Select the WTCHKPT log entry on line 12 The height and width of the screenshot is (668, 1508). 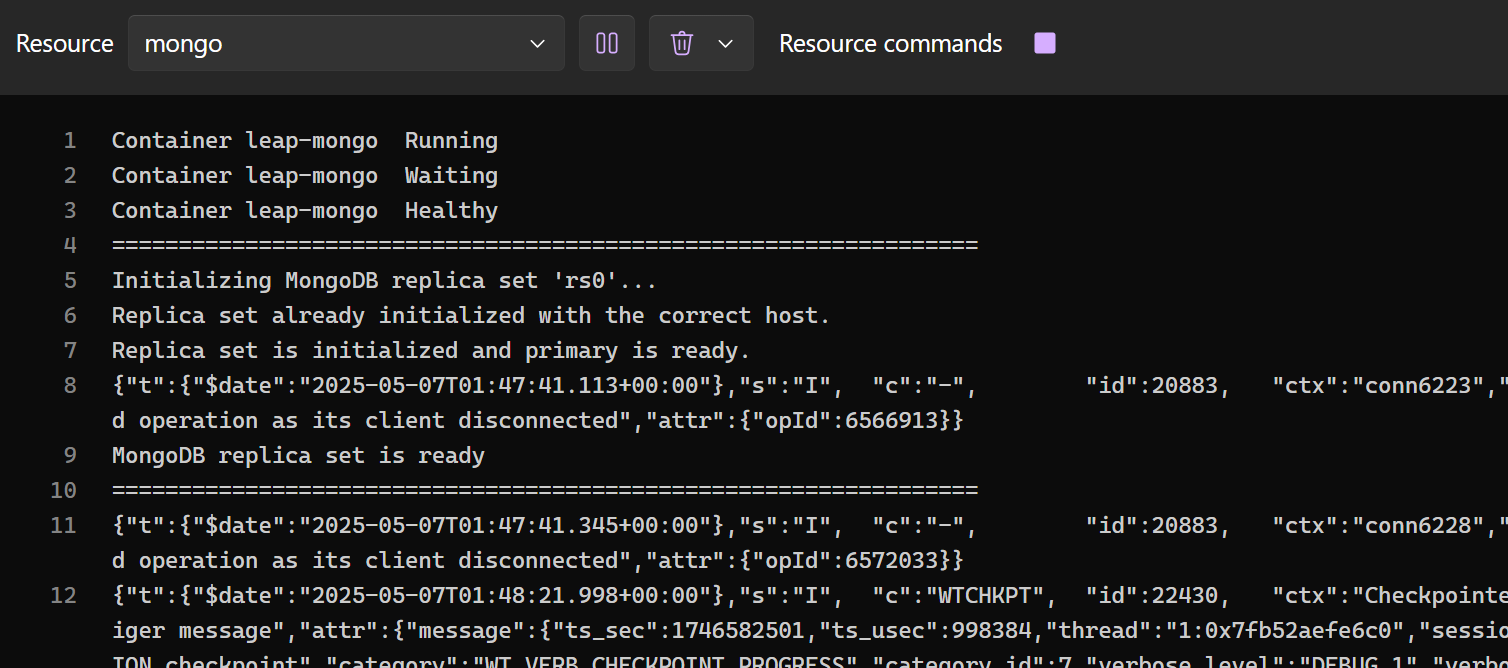pos(810,595)
